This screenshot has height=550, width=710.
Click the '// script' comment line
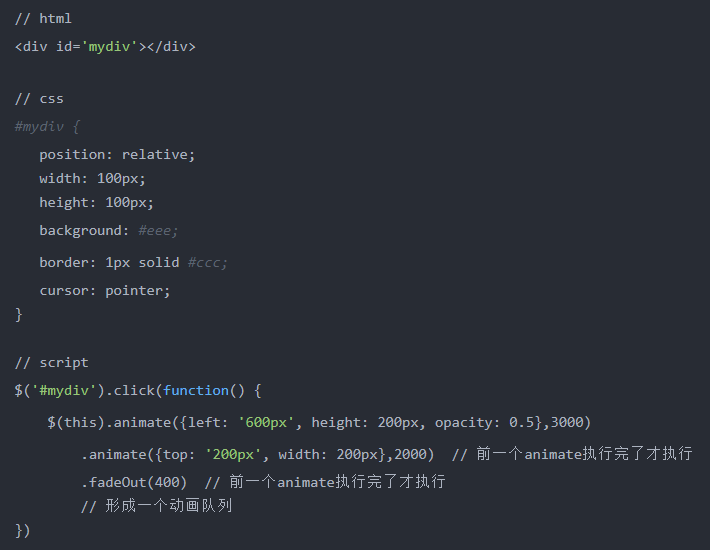[51, 363]
